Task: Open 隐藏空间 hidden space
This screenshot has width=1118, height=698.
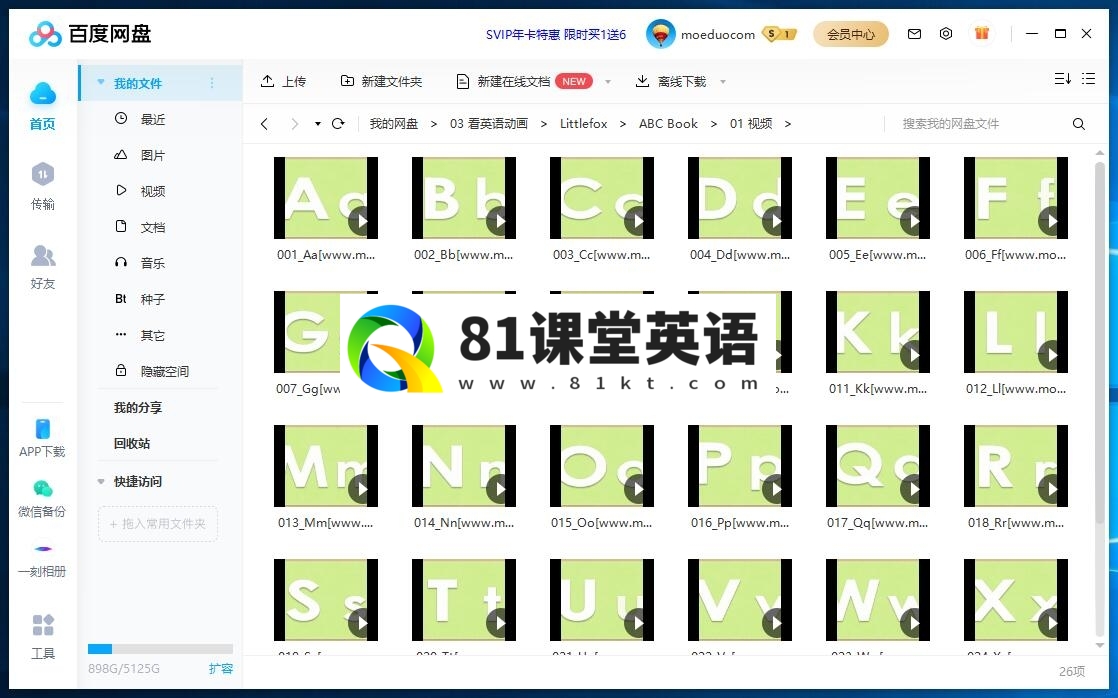Action: (x=152, y=371)
